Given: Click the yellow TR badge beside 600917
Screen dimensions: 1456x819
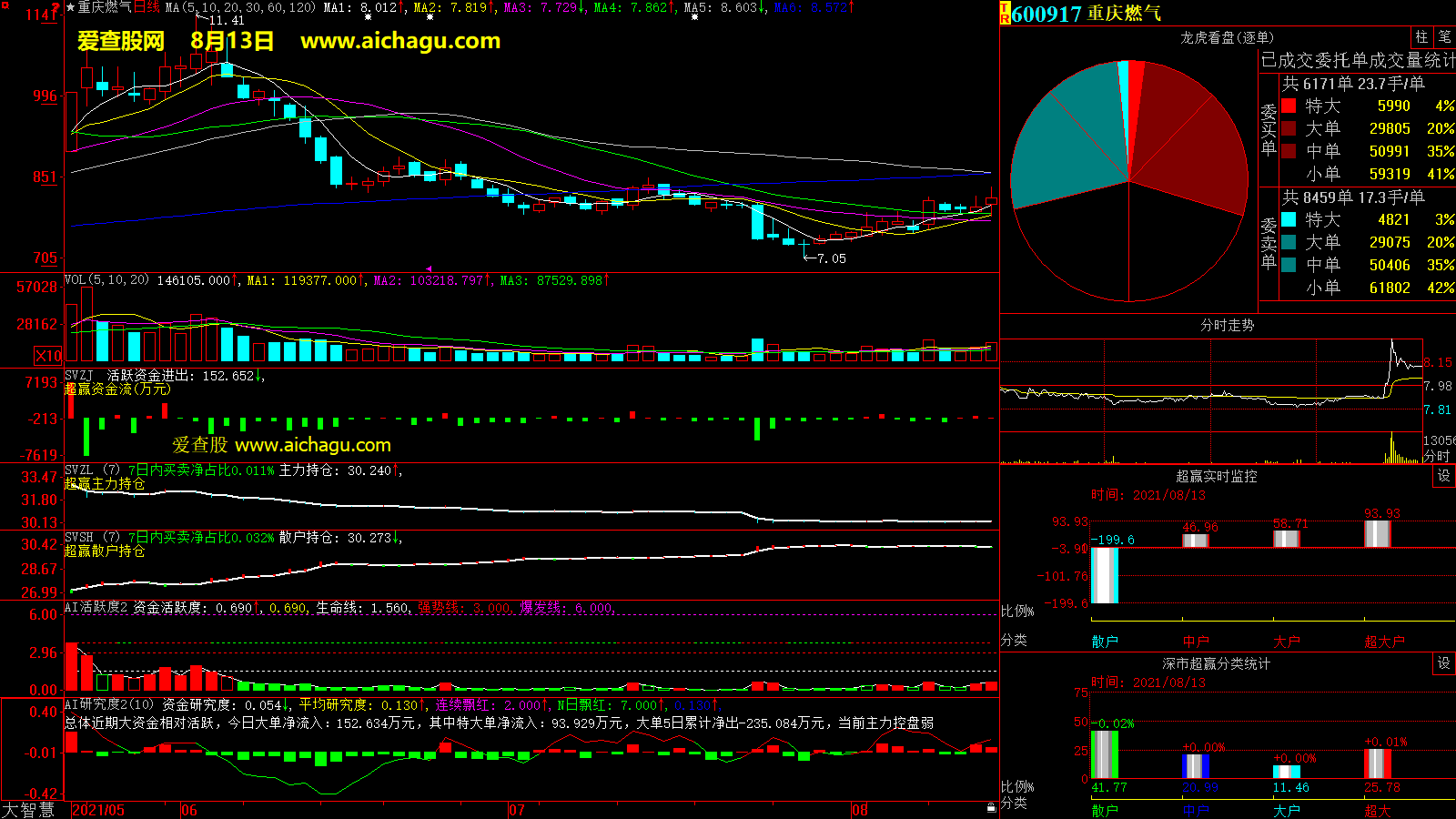Looking at the screenshot, I should pyautogui.click(x=1006, y=14).
